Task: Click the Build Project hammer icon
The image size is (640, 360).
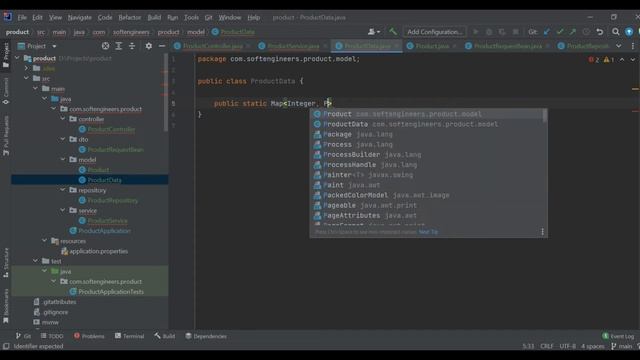Action: pyautogui.click(x=393, y=31)
